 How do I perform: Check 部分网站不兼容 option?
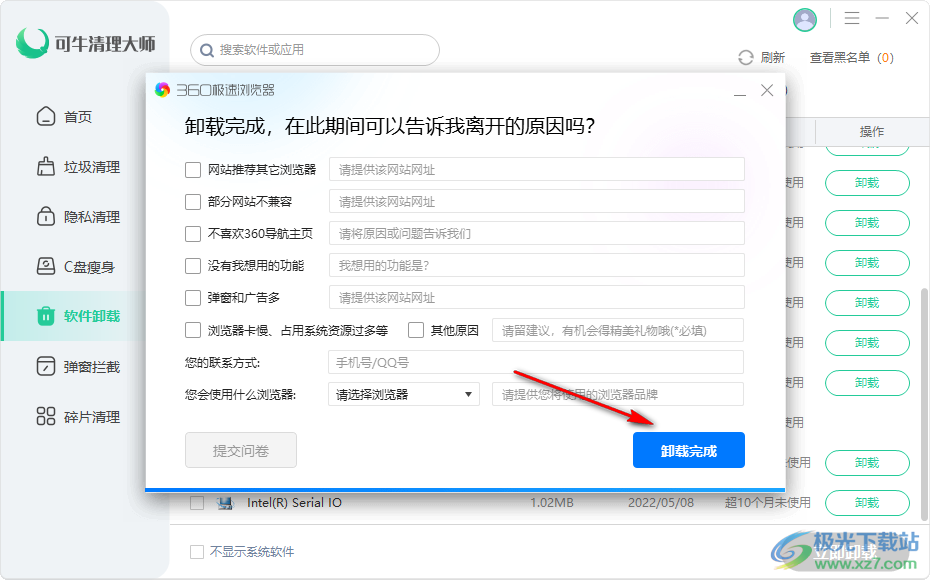(193, 202)
